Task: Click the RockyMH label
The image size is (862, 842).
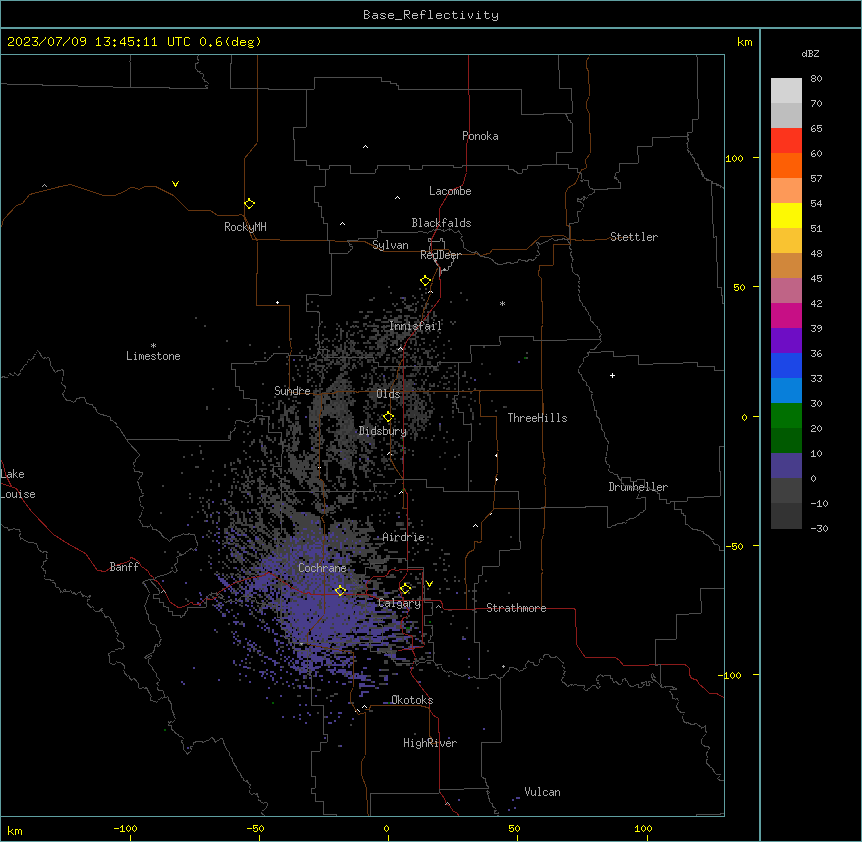Action: tap(245, 227)
